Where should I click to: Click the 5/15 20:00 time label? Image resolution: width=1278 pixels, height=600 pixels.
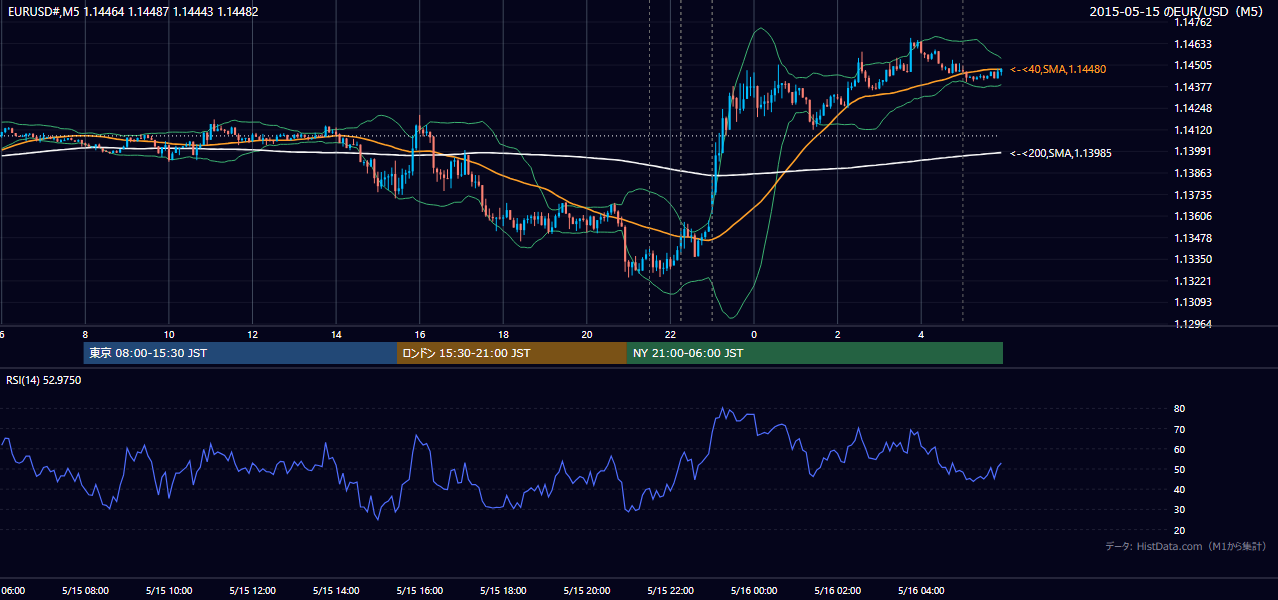[x=586, y=591]
